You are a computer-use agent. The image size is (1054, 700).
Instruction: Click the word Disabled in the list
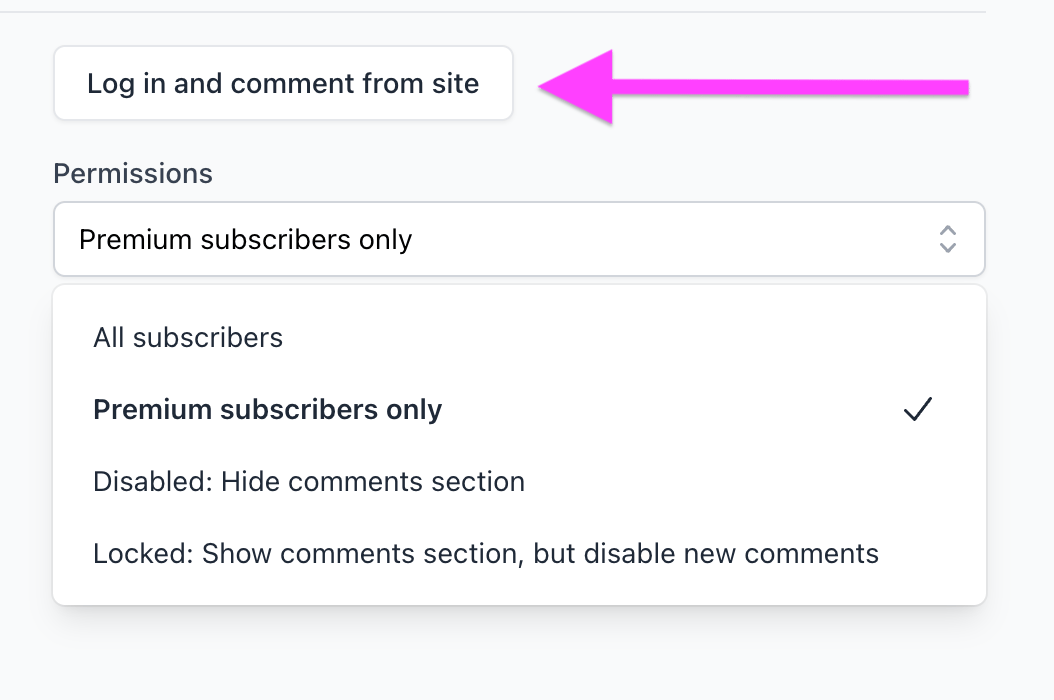[153, 481]
